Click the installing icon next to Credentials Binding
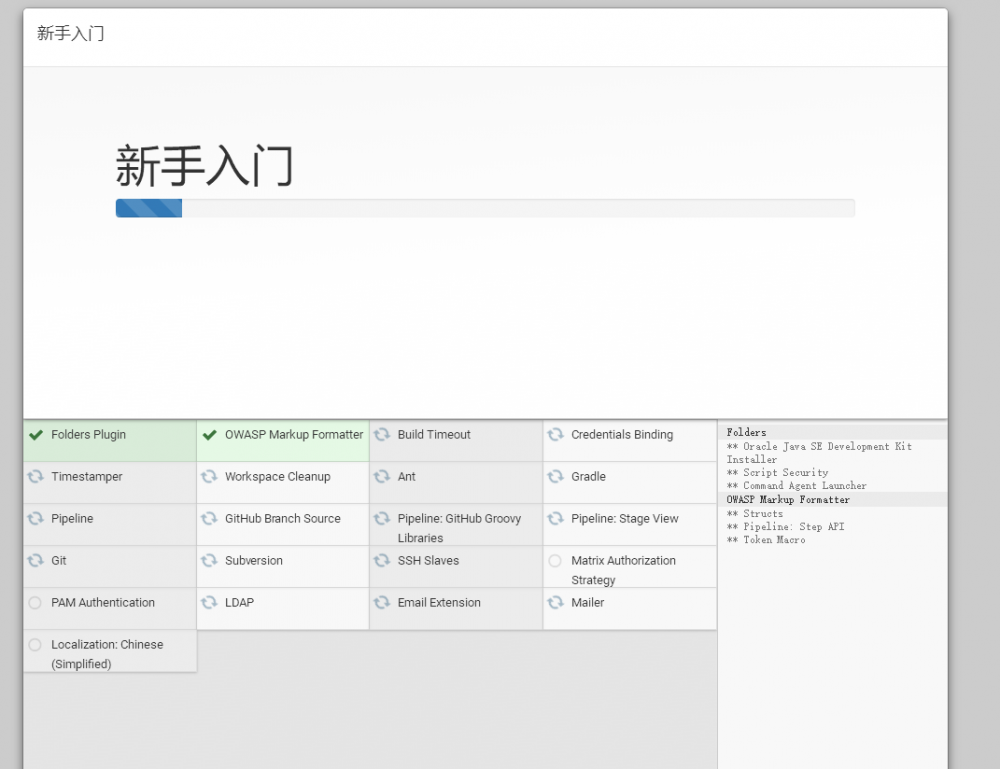This screenshot has width=1000, height=769. (556, 435)
